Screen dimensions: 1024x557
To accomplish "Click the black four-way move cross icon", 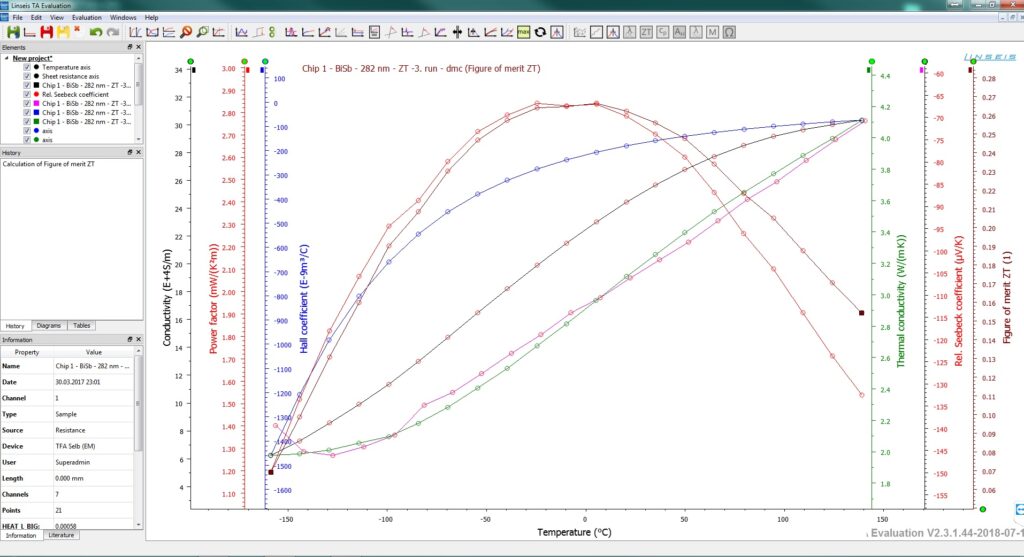I will coord(457,32).
